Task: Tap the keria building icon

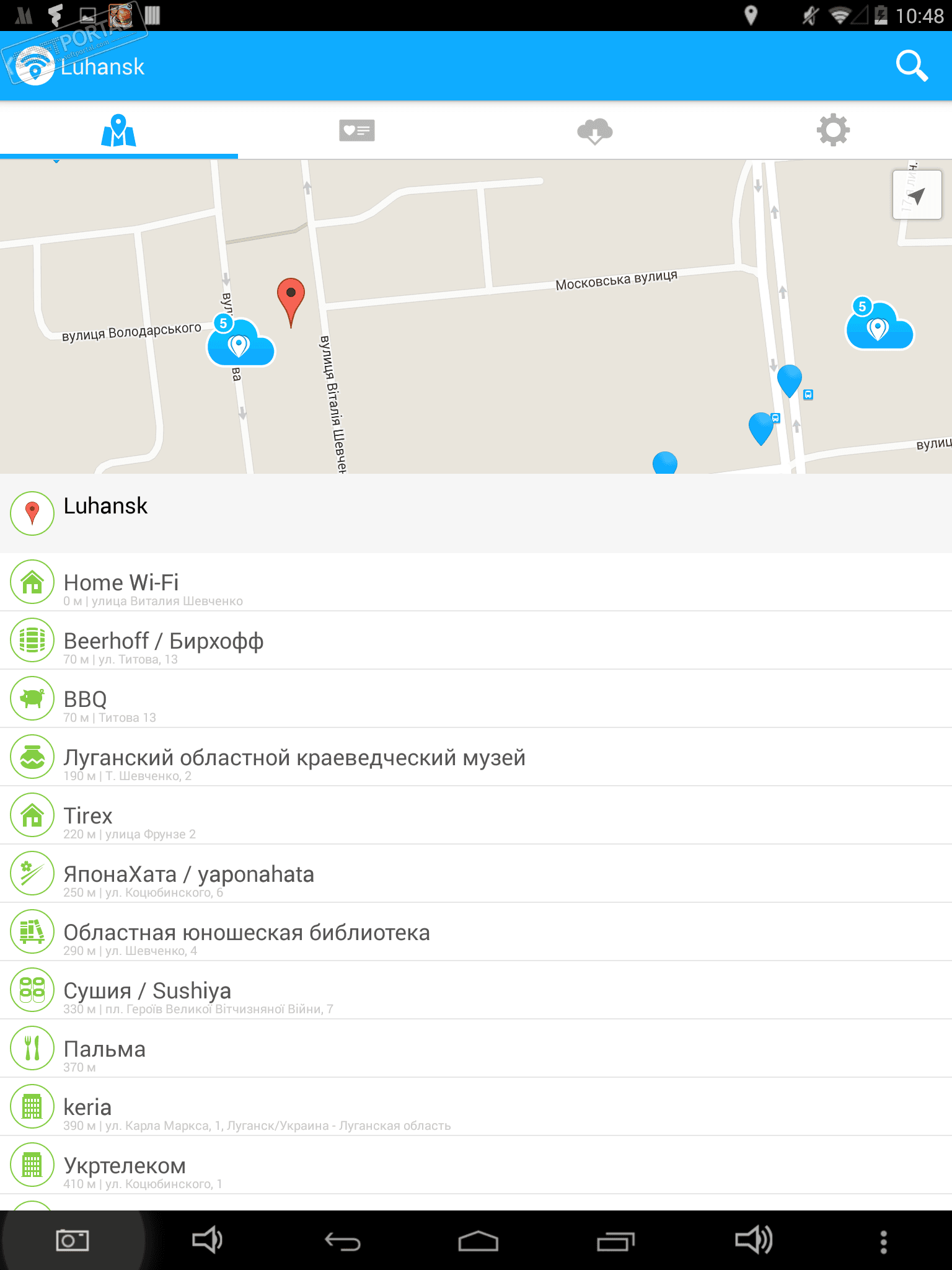Action: coord(32,1106)
